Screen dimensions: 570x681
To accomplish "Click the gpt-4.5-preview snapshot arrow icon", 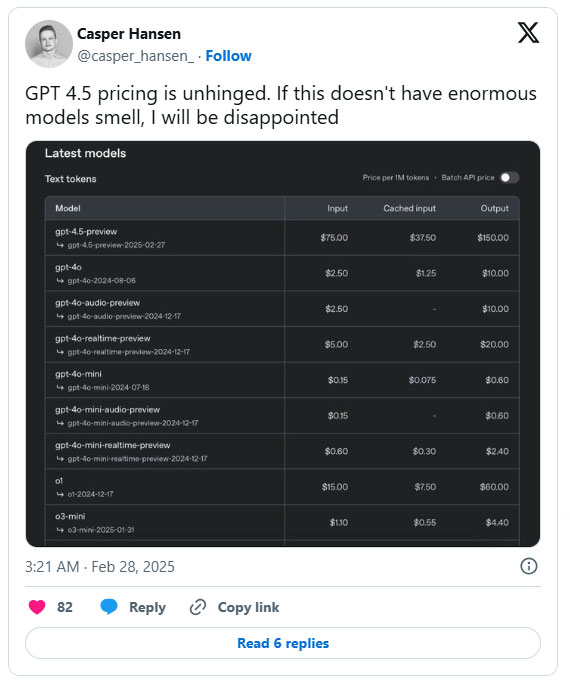I will pos(60,245).
